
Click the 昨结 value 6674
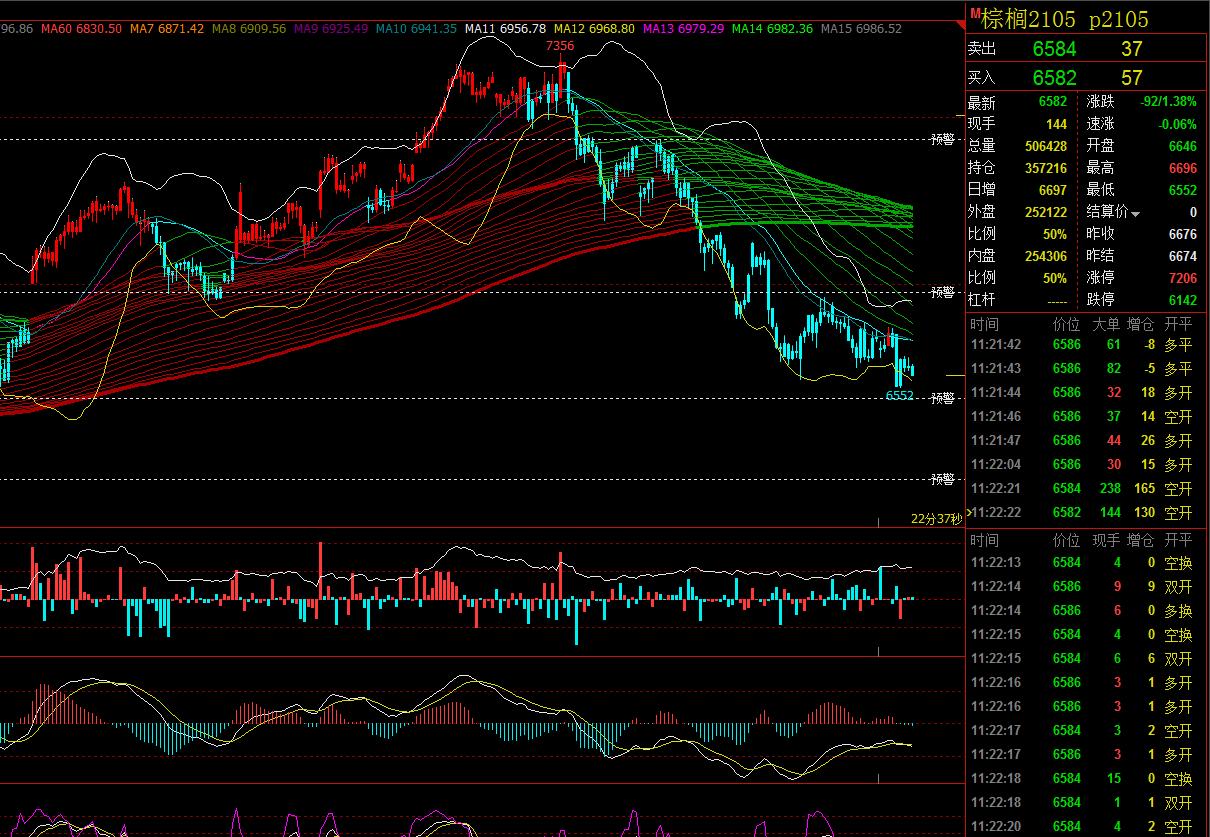tap(1183, 256)
